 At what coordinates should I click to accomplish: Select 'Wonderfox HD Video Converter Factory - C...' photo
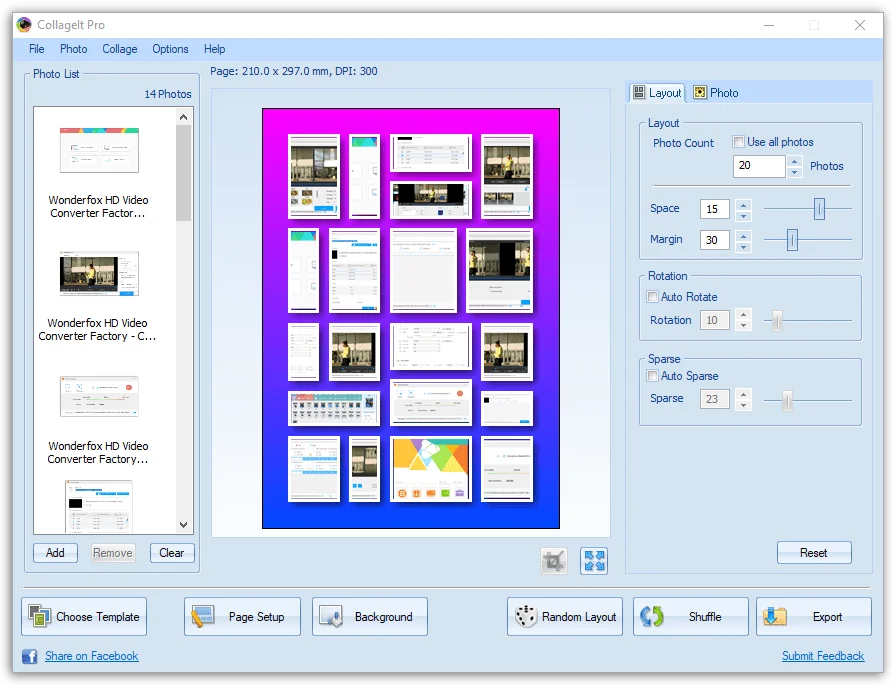(x=99, y=273)
